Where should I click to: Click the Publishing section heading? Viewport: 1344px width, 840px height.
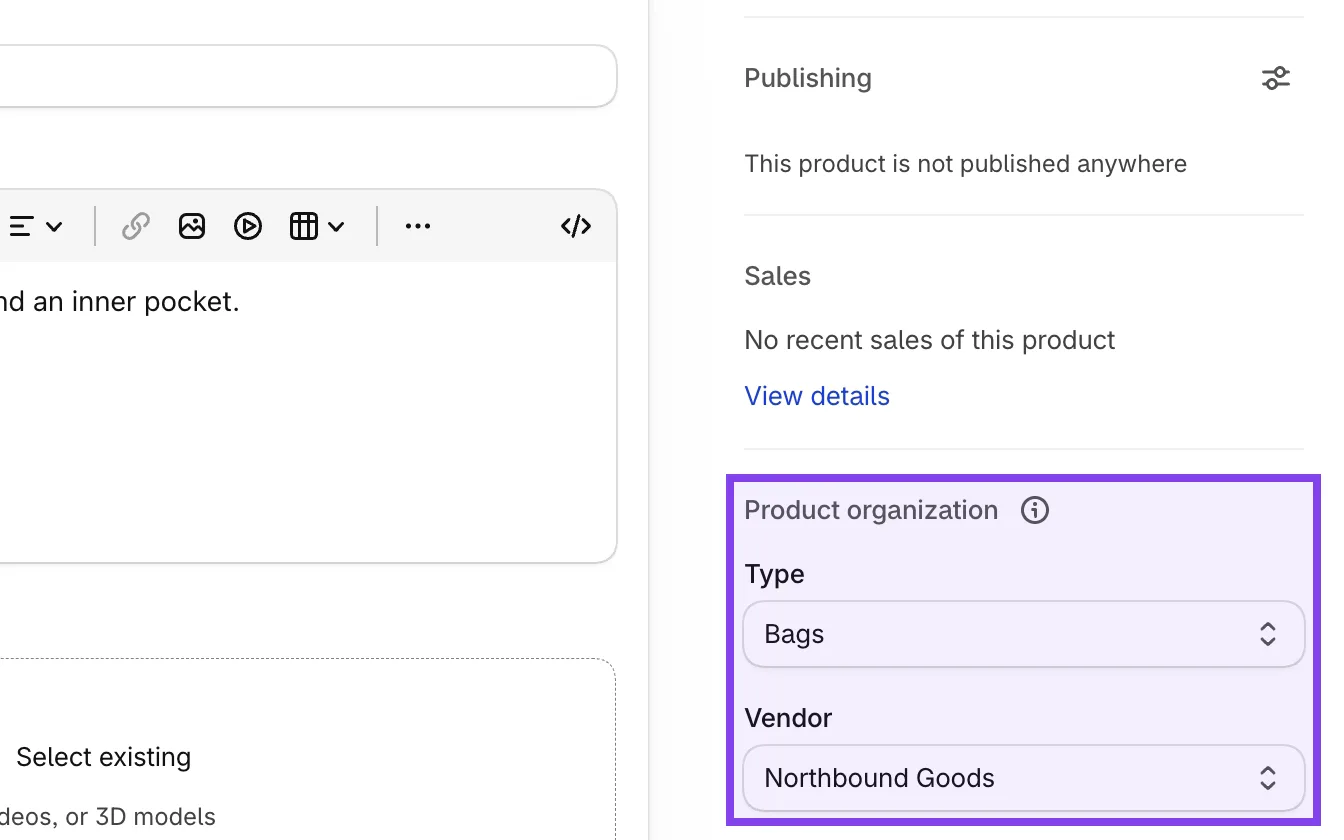coord(808,78)
